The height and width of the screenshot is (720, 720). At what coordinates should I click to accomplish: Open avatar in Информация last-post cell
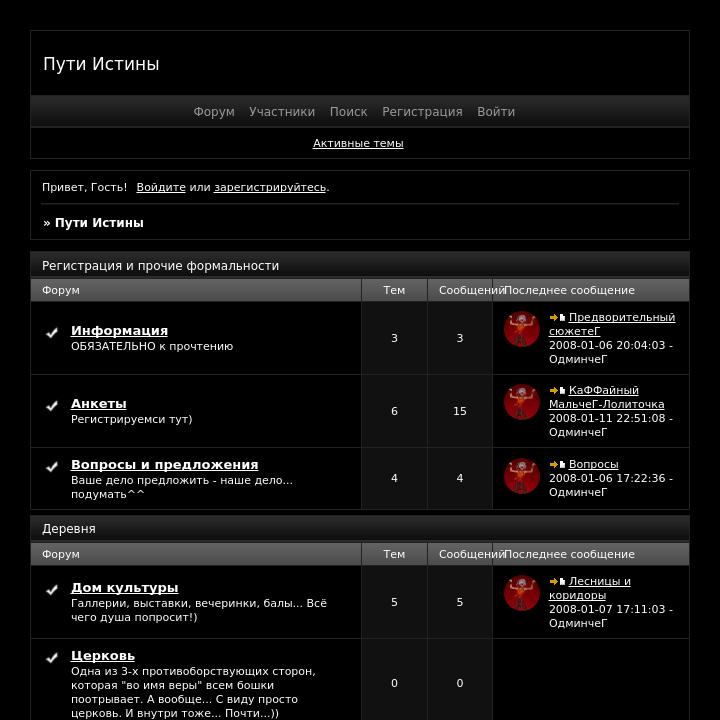coord(521,329)
